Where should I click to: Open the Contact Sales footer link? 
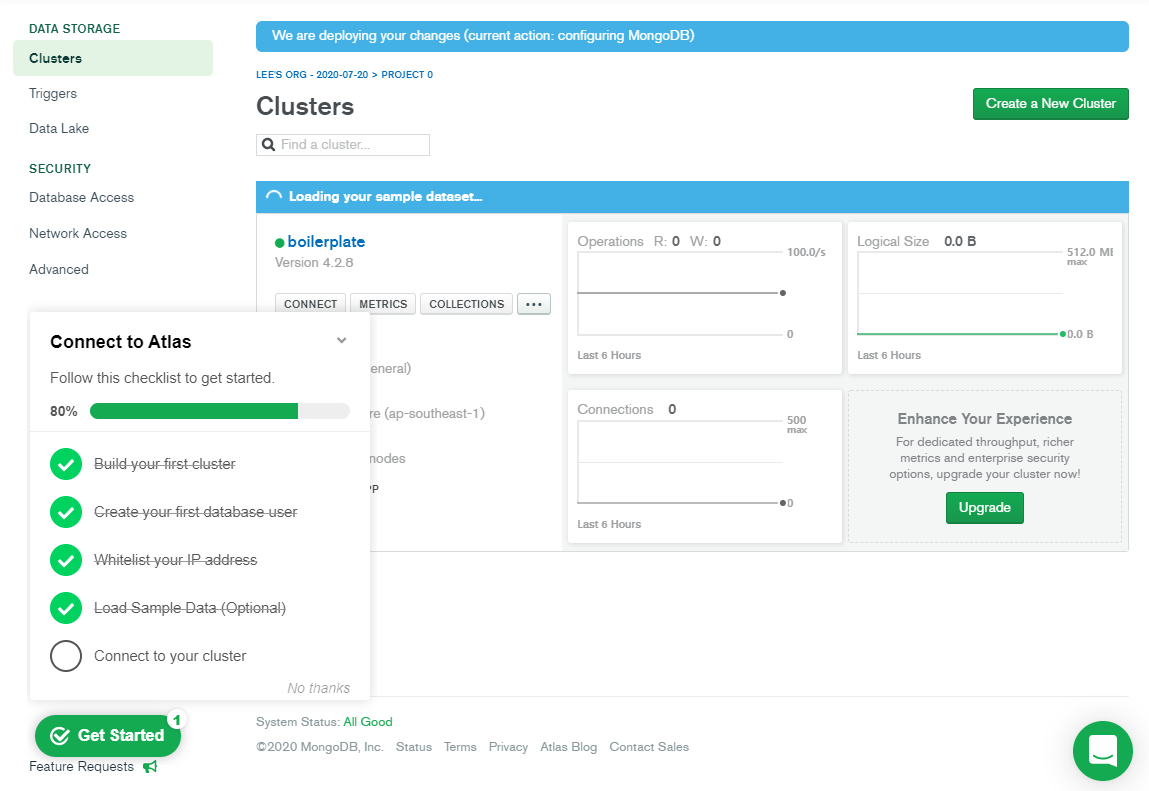click(649, 747)
